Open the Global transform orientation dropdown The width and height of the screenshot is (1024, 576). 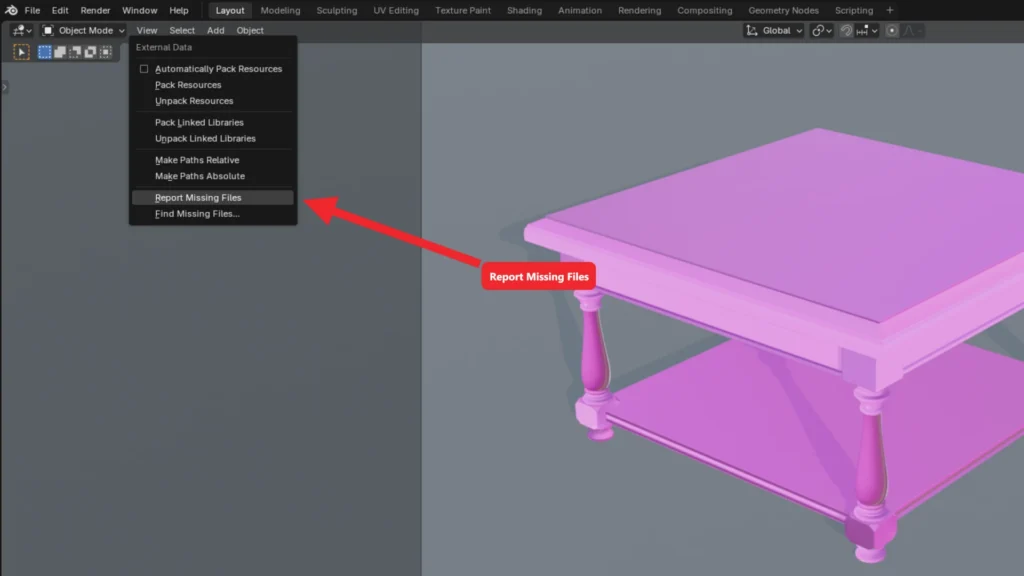point(774,31)
